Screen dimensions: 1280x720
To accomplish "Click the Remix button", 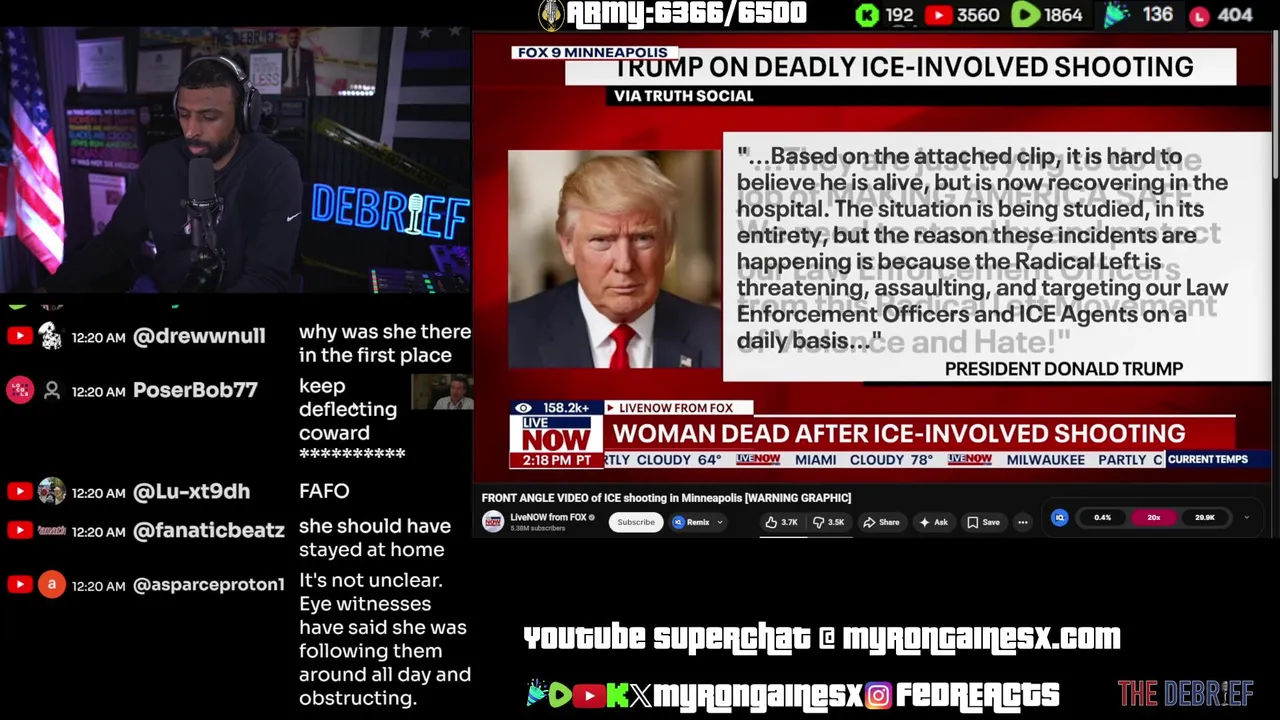I will (x=692, y=522).
